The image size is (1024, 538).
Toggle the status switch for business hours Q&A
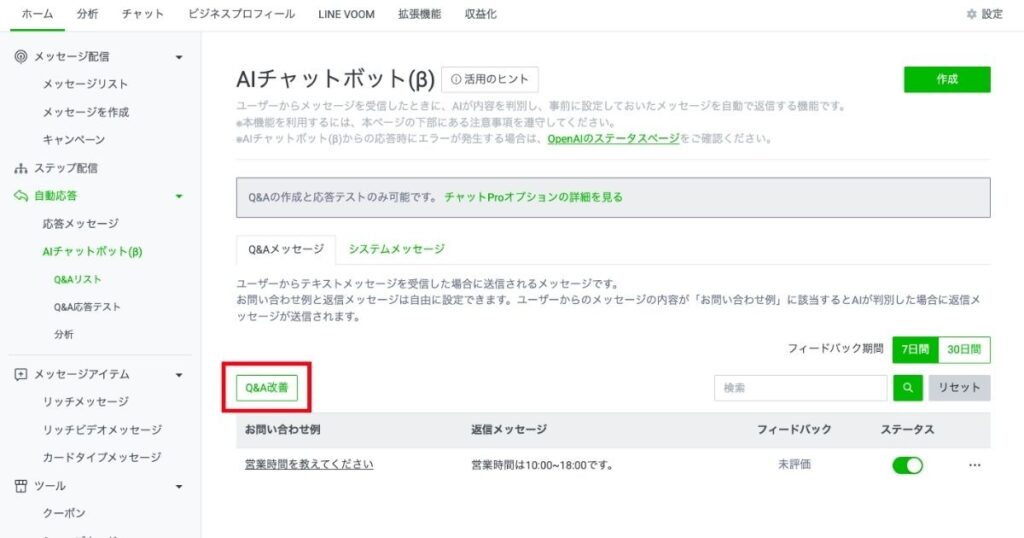click(x=908, y=465)
